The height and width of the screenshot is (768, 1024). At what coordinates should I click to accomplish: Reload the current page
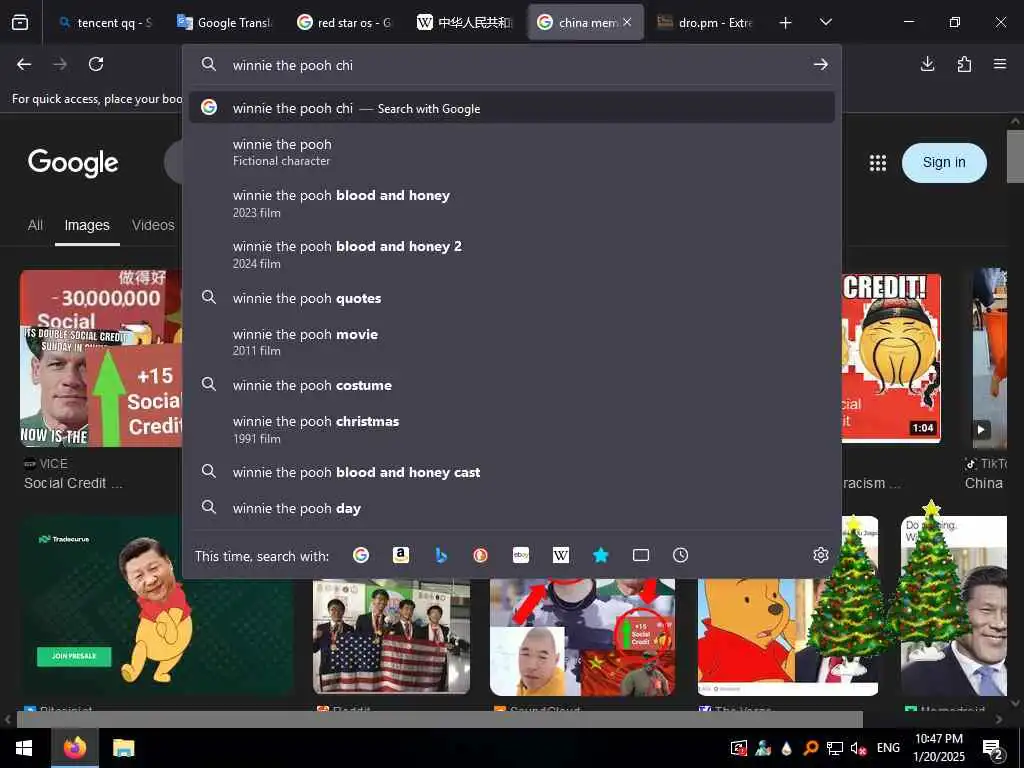click(x=96, y=64)
